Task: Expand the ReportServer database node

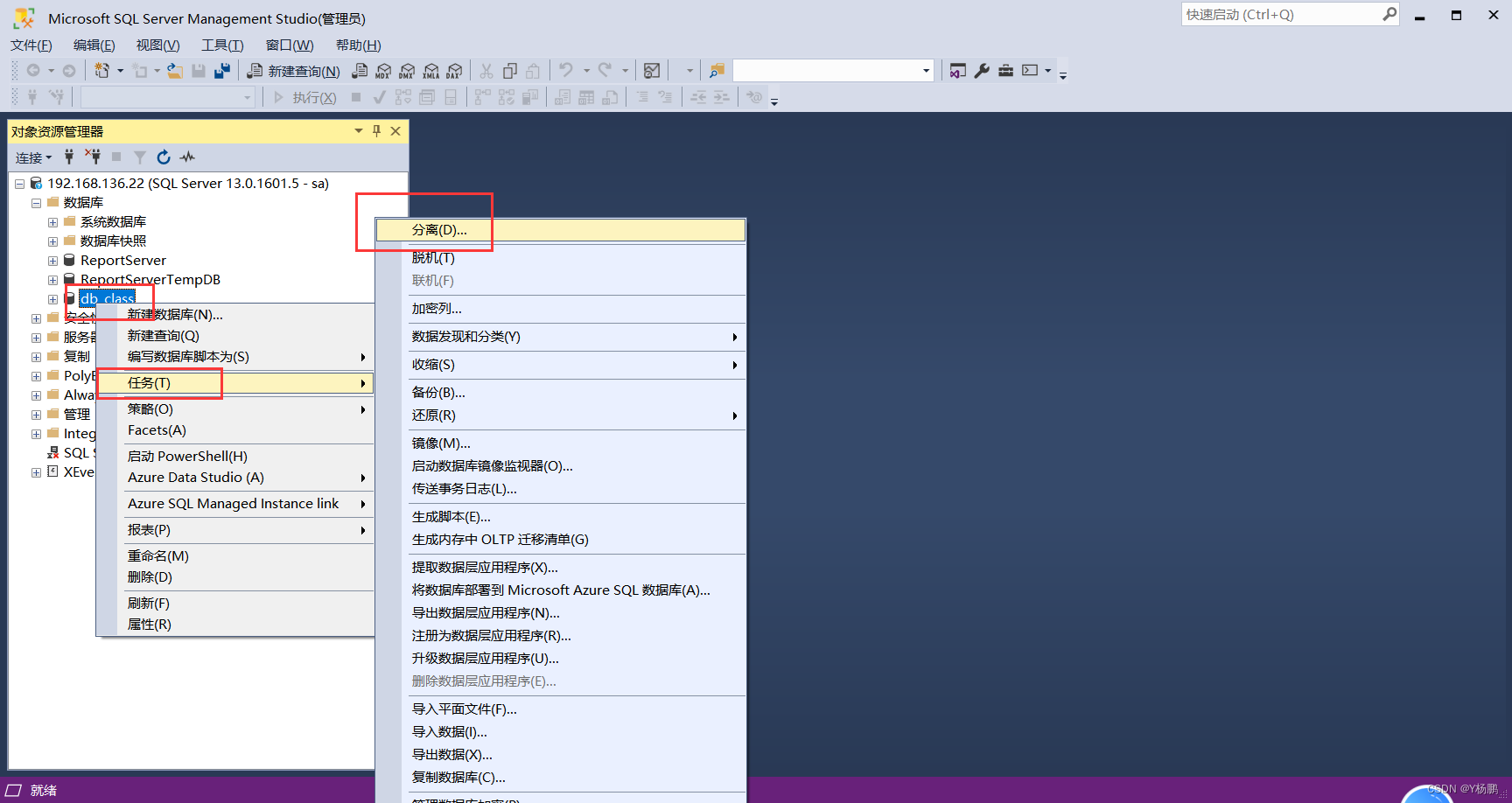Action: (52, 261)
